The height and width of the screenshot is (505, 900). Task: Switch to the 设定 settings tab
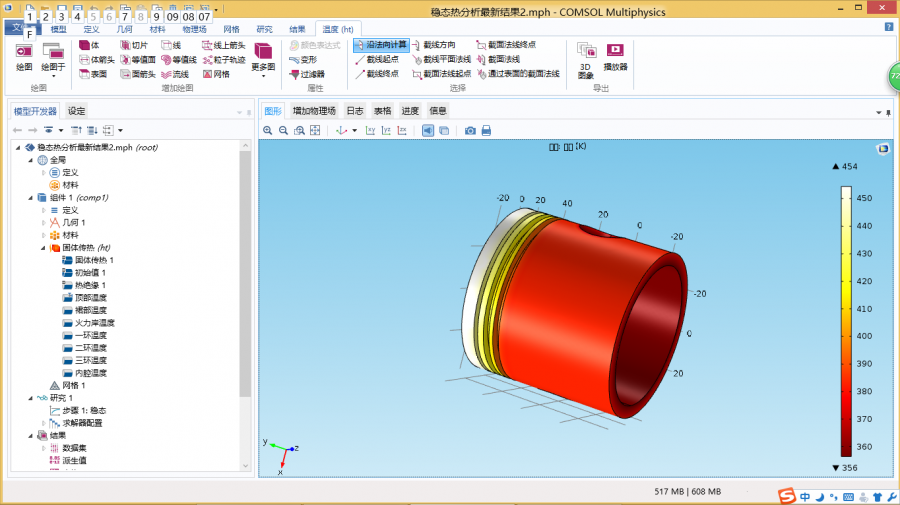click(x=76, y=111)
